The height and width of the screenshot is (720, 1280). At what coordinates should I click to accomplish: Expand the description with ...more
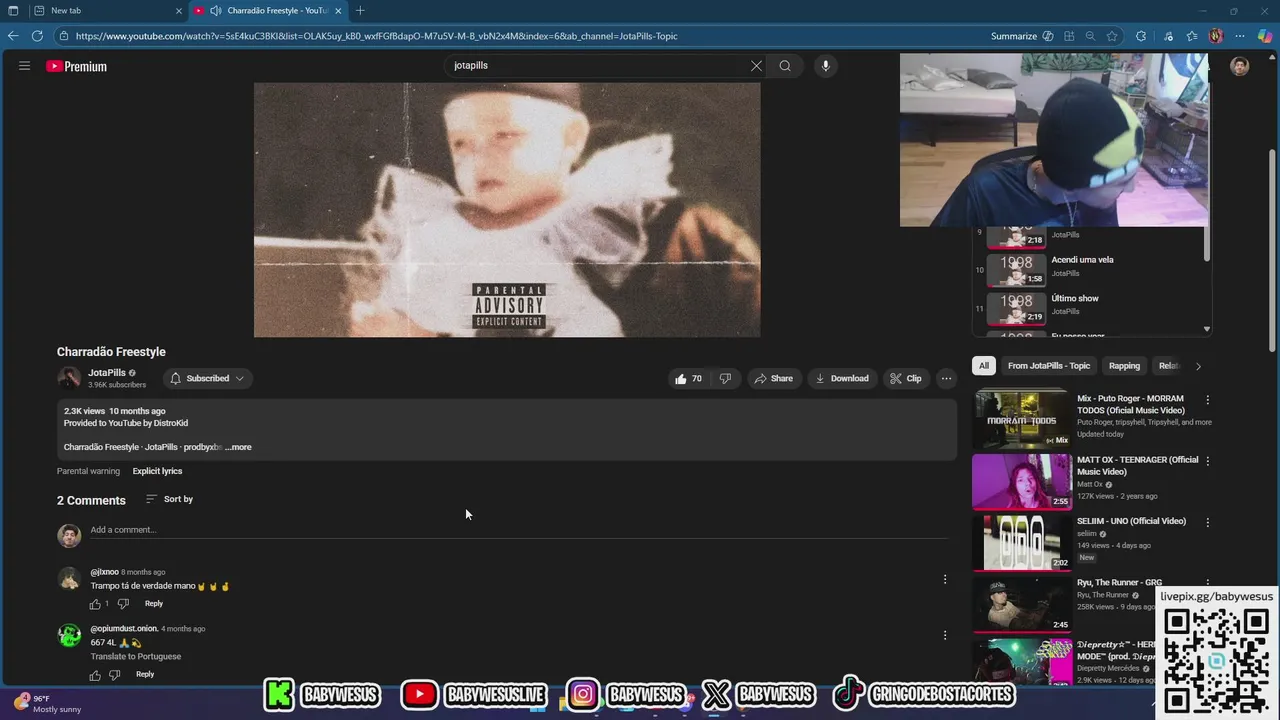point(238,447)
